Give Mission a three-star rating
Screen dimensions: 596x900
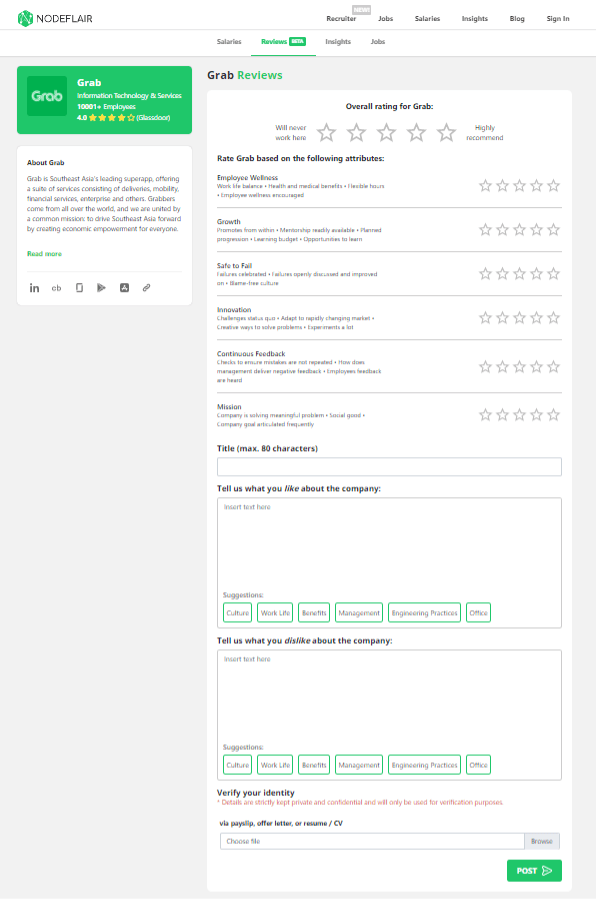519,414
